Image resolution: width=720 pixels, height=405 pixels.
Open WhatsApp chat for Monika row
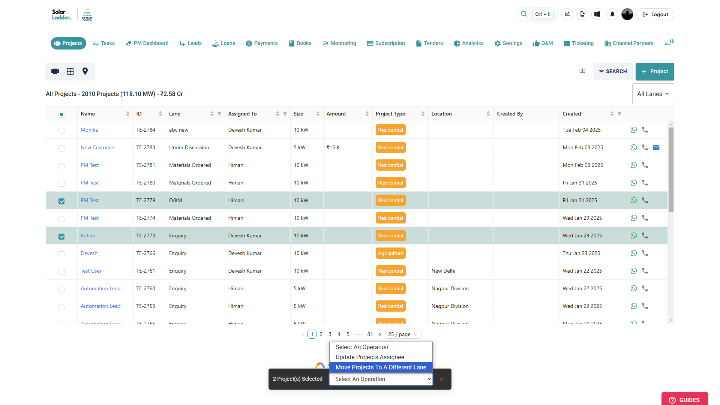coord(634,130)
